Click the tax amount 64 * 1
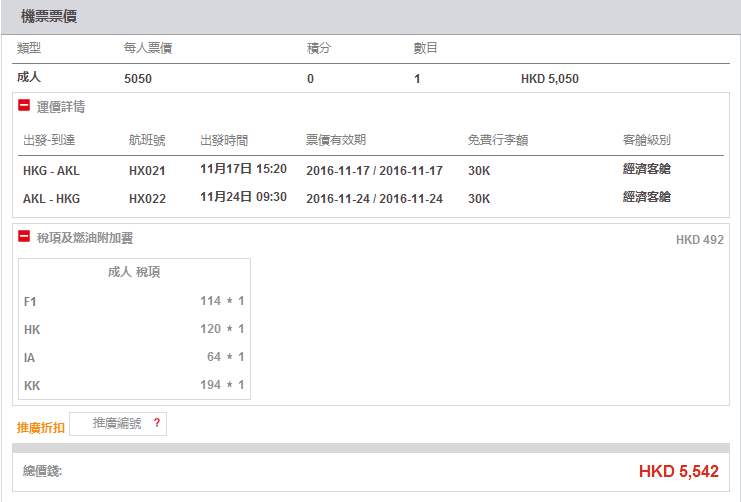This screenshot has width=741, height=502. coord(225,356)
